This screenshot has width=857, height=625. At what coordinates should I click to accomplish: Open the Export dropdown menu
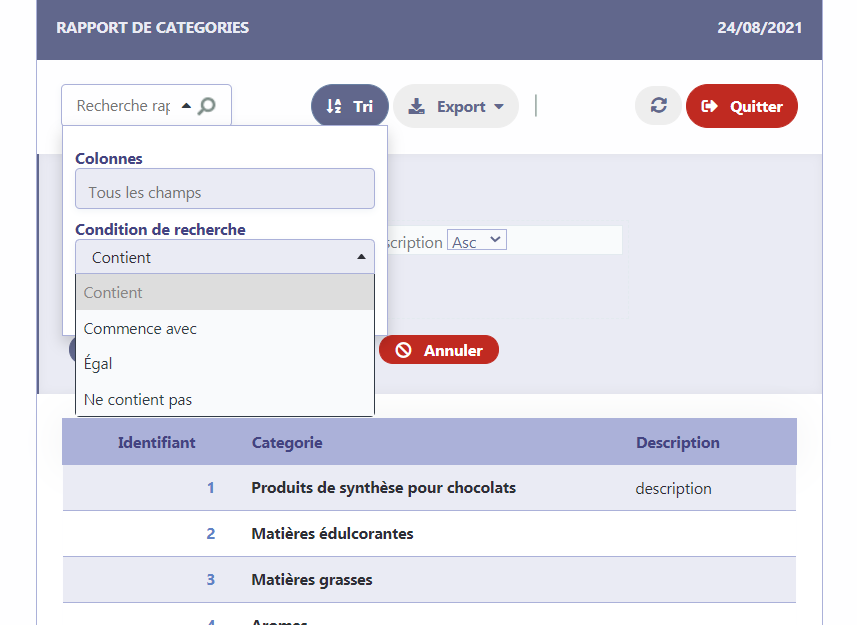click(x=456, y=106)
